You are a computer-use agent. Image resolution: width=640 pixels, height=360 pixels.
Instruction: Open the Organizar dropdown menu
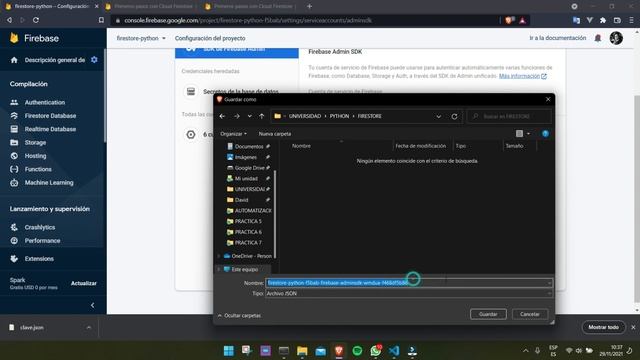[233, 133]
